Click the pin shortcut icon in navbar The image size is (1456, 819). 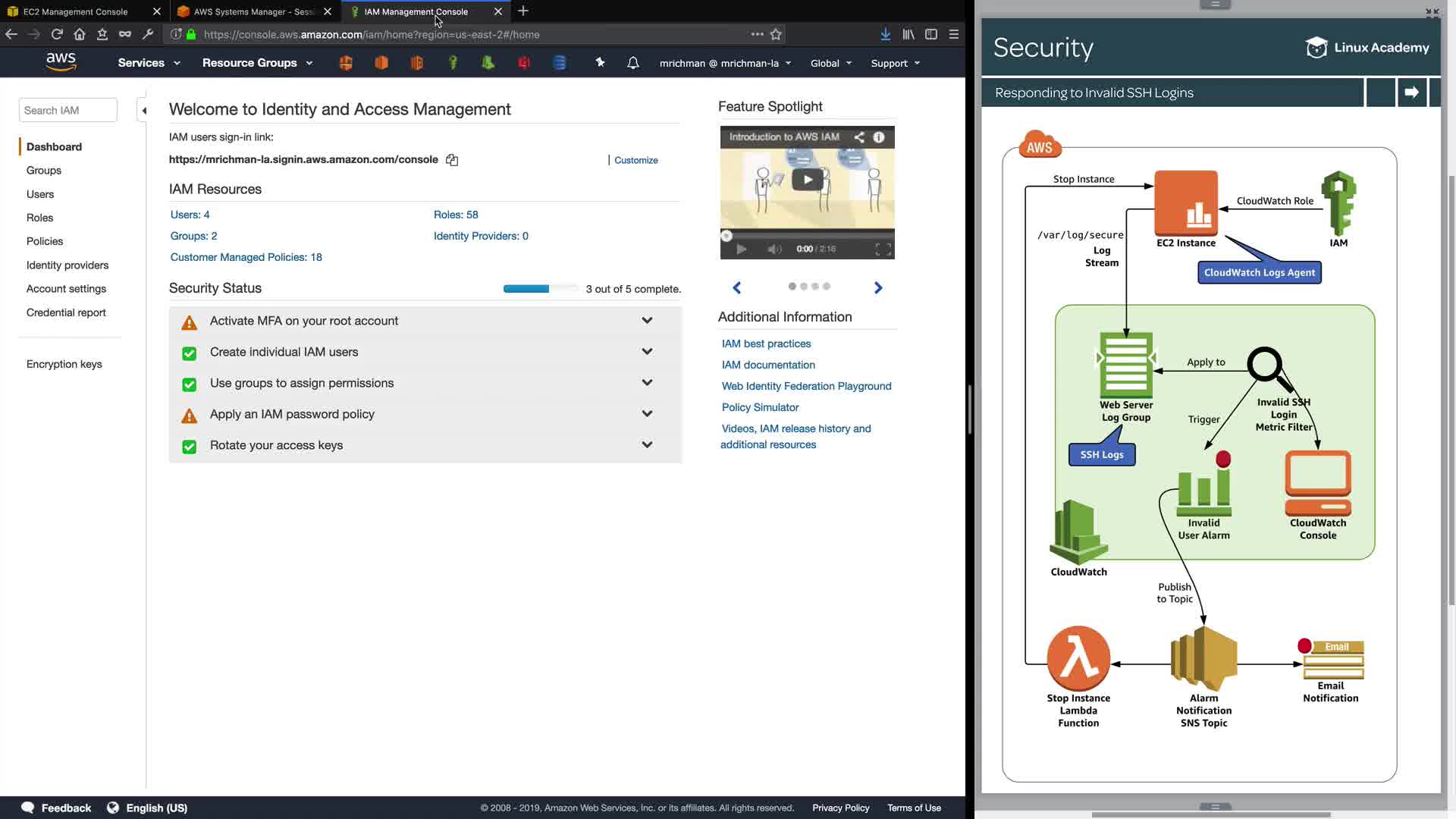[x=600, y=63]
